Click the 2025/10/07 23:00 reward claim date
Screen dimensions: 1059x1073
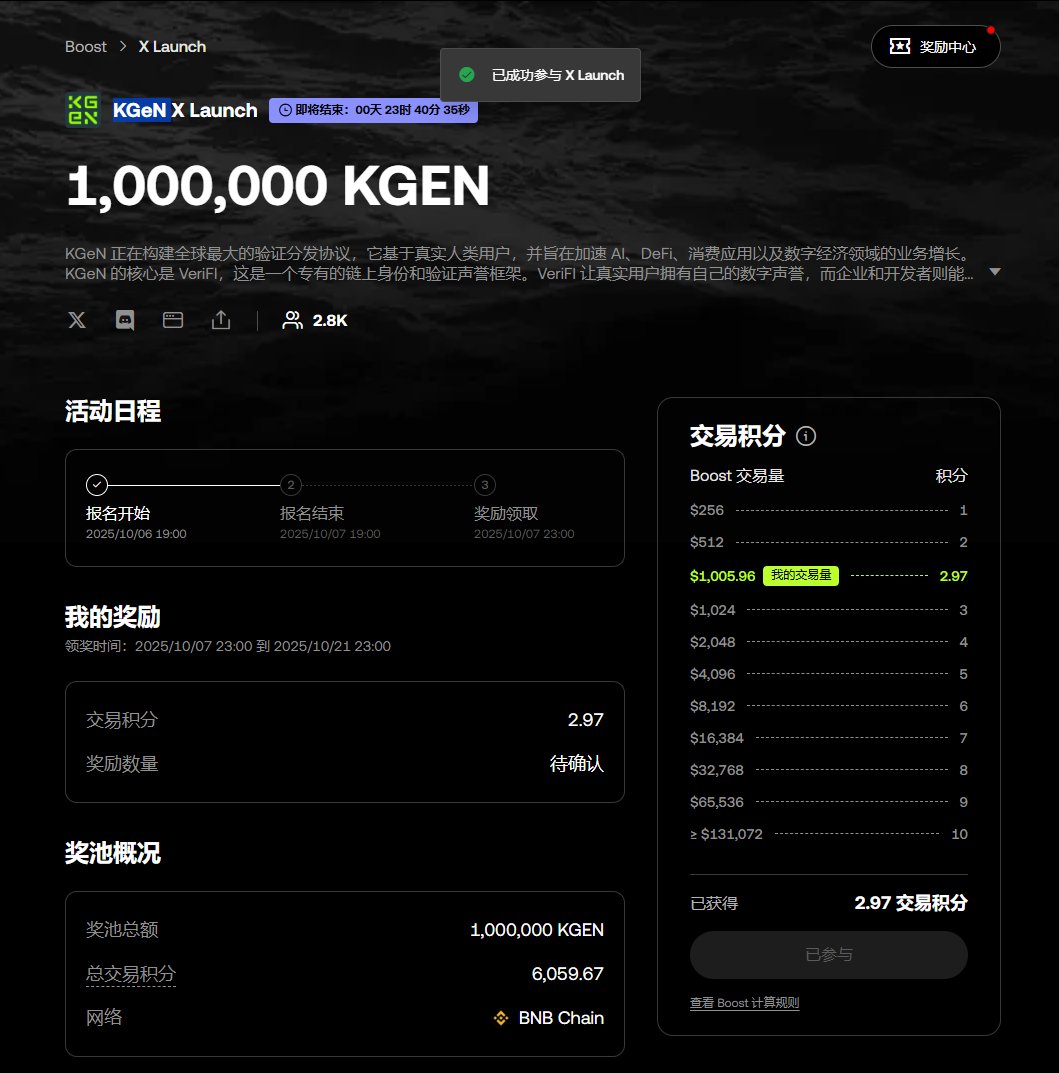point(524,534)
